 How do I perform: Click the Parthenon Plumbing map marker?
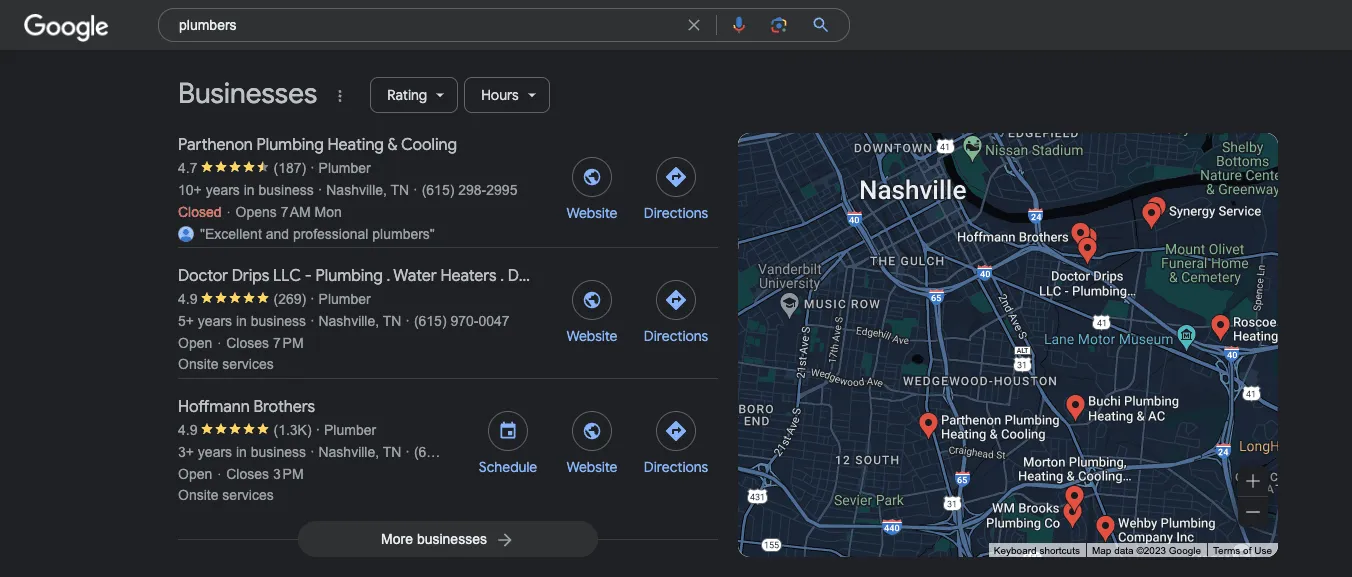point(928,424)
